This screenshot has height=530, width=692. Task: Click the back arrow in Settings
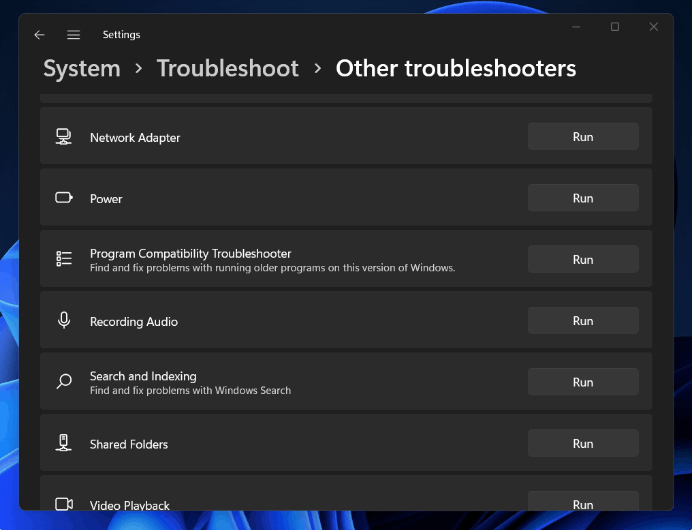39,35
